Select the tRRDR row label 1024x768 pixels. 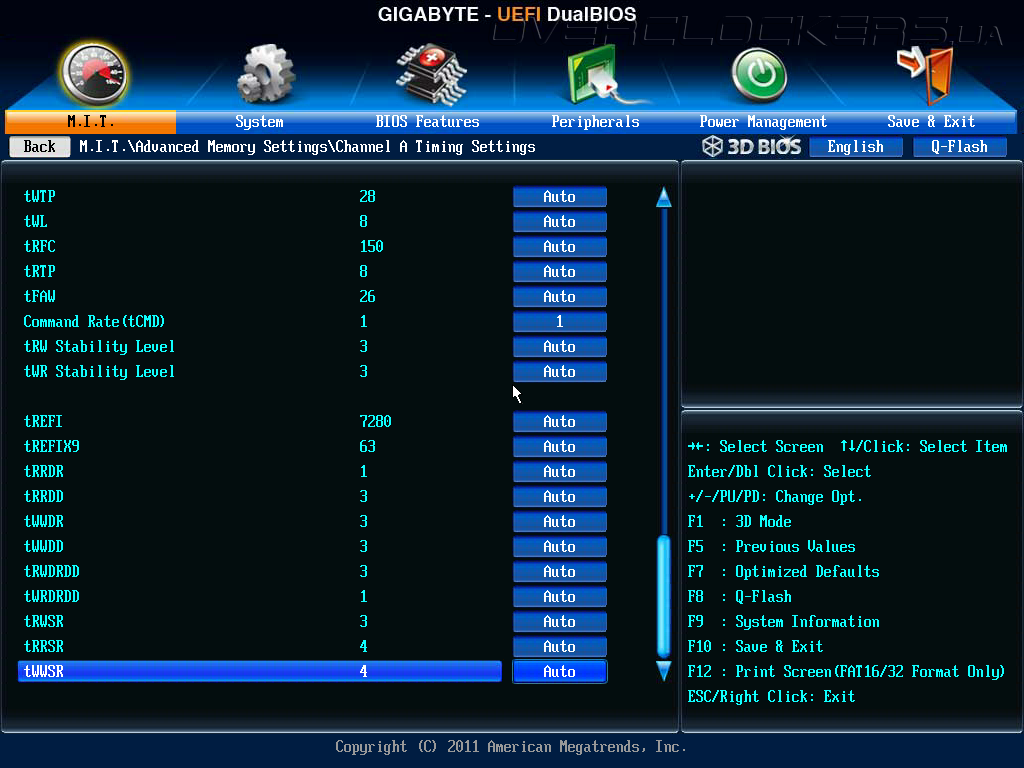click(x=44, y=471)
